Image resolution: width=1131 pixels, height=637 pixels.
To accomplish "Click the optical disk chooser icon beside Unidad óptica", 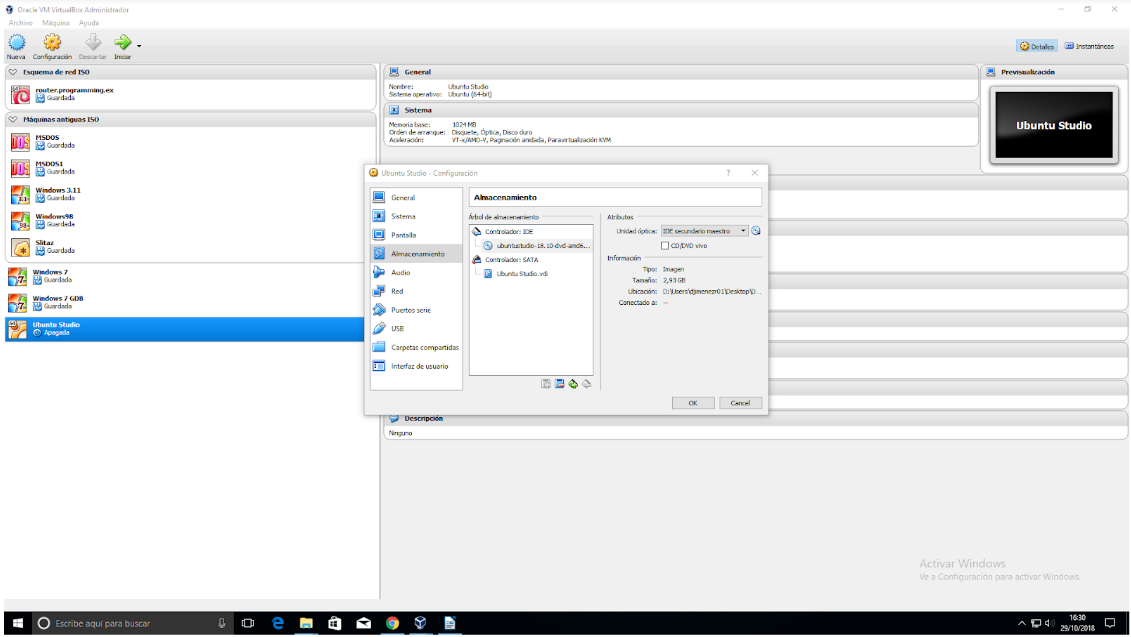I will [756, 231].
